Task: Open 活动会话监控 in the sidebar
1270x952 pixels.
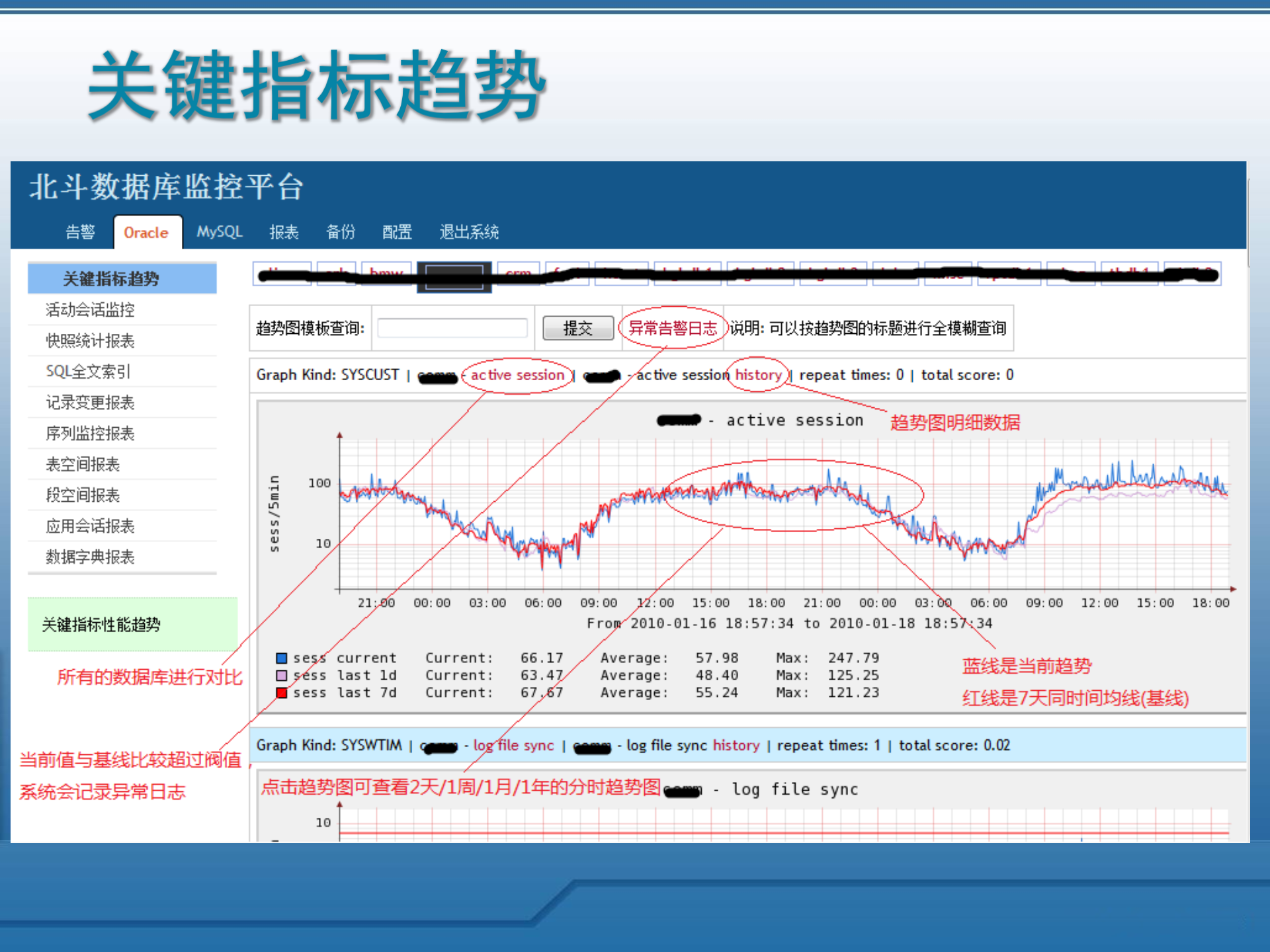Action: click(x=92, y=310)
